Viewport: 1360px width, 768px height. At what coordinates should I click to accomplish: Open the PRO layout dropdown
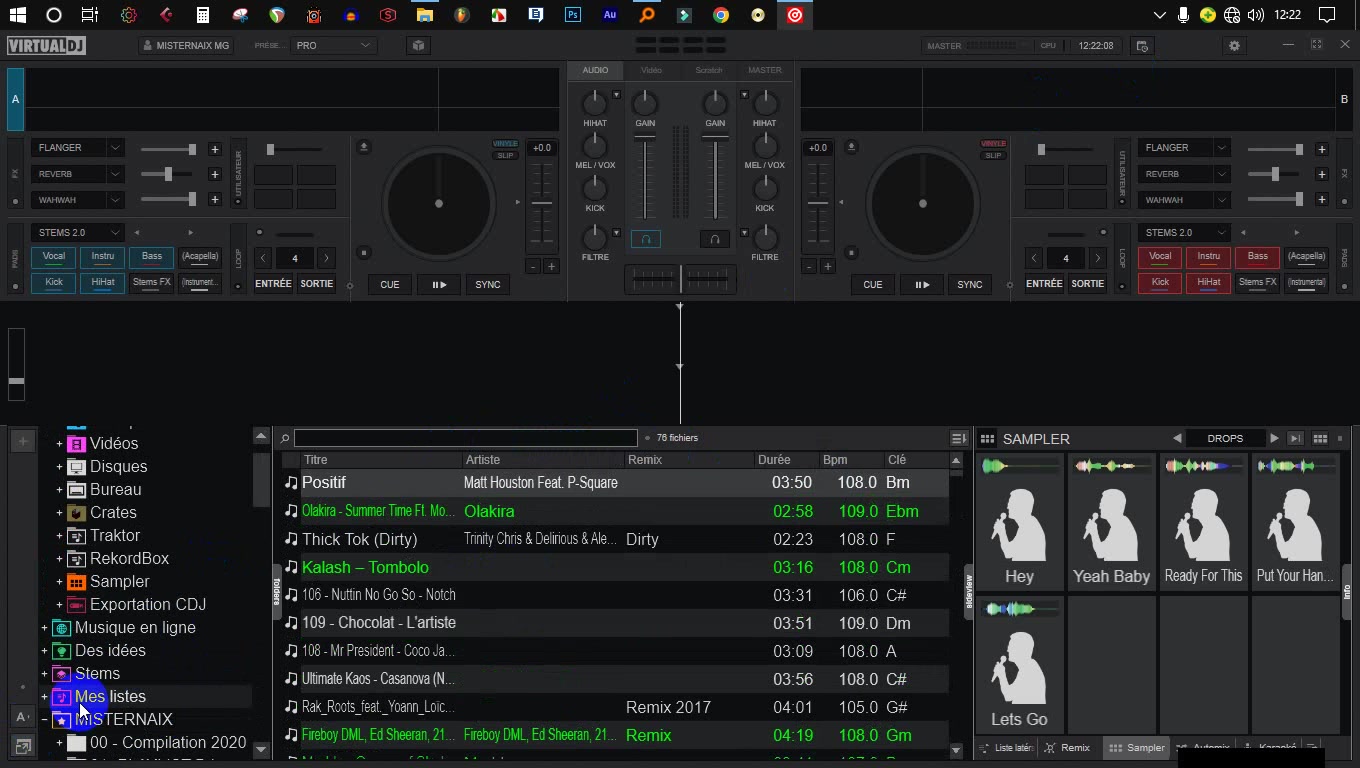(x=333, y=45)
